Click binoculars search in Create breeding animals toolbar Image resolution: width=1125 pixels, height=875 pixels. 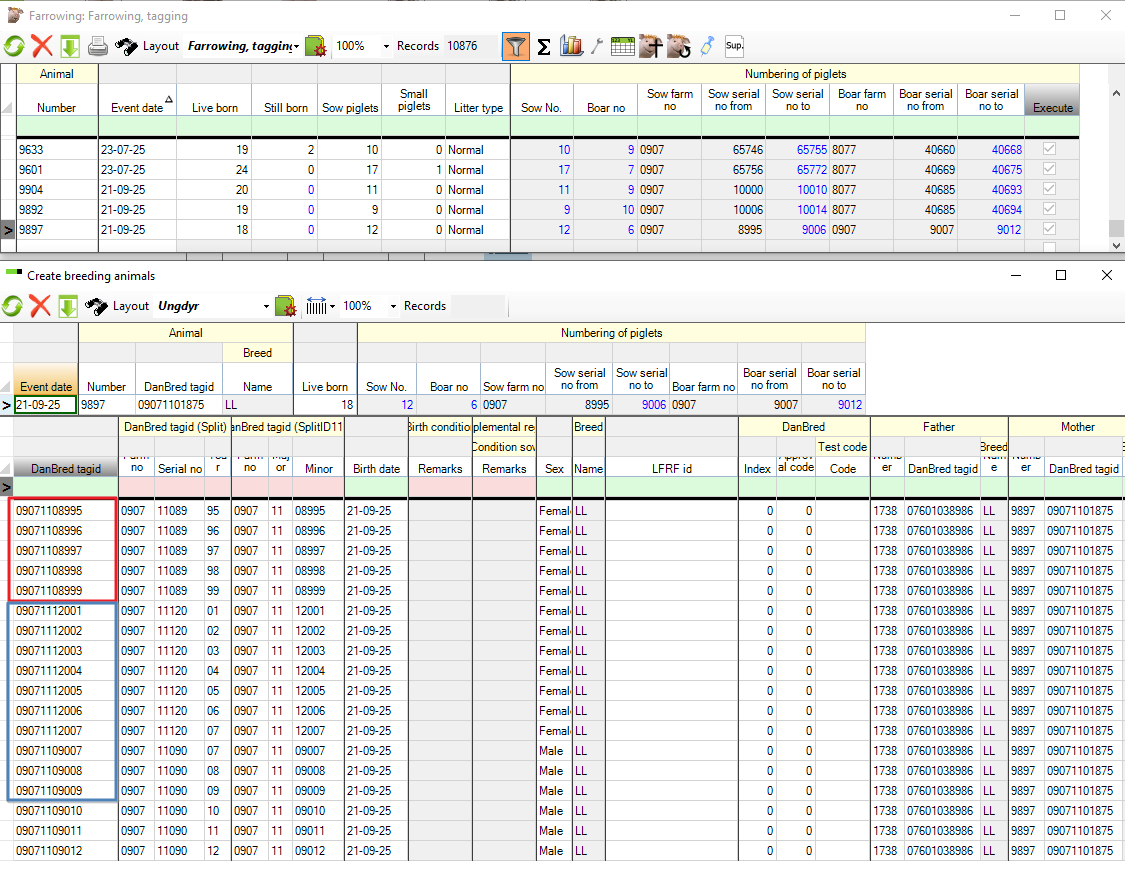[96, 306]
